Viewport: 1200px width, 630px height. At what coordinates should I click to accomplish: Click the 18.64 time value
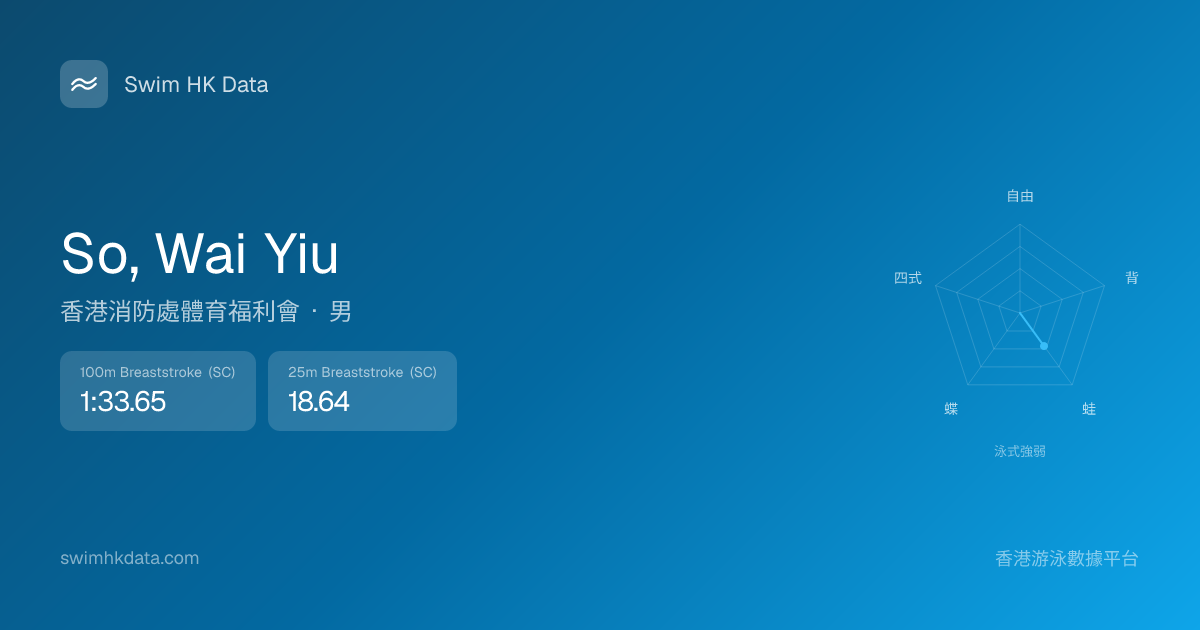point(319,402)
